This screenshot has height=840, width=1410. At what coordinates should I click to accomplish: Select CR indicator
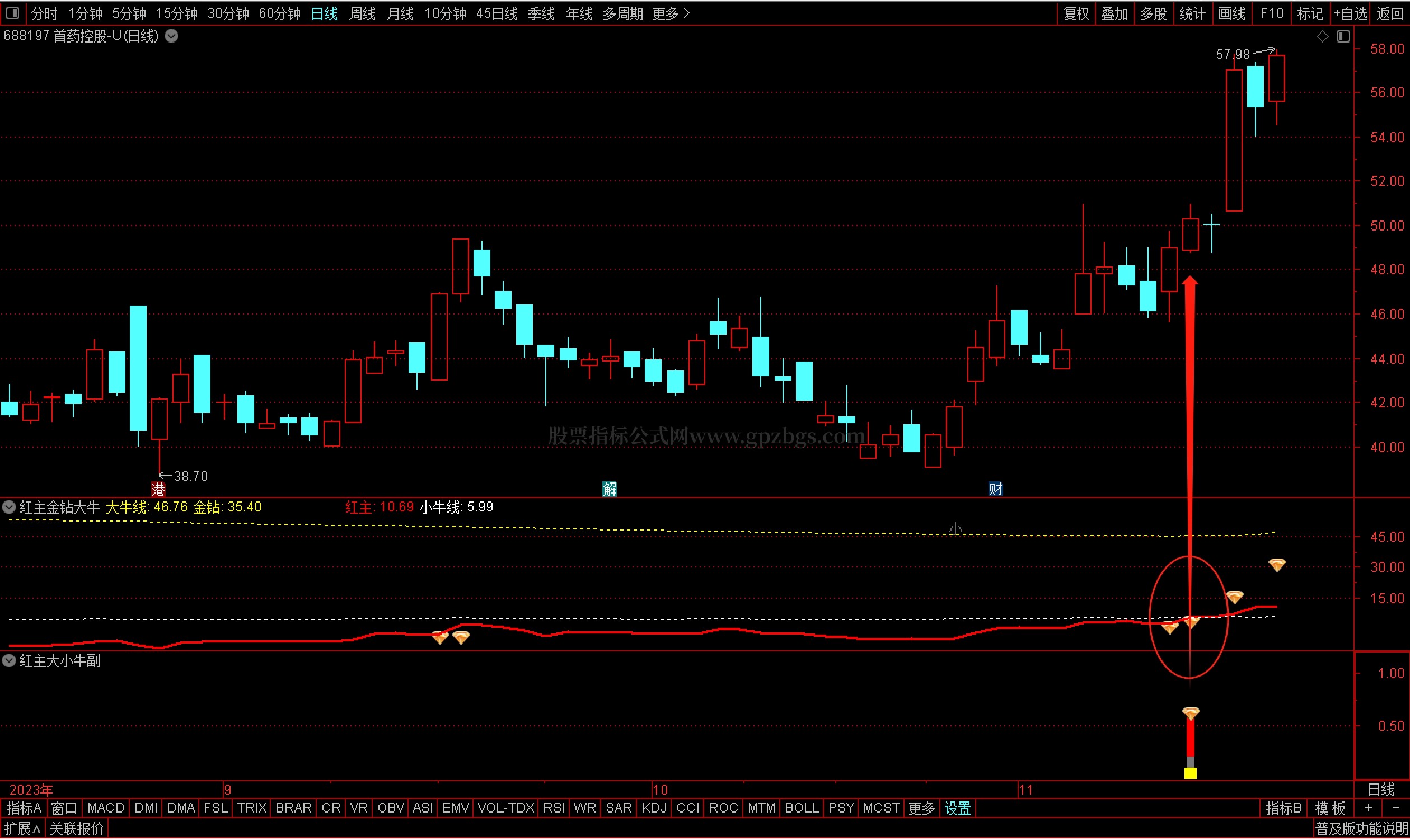tap(331, 808)
